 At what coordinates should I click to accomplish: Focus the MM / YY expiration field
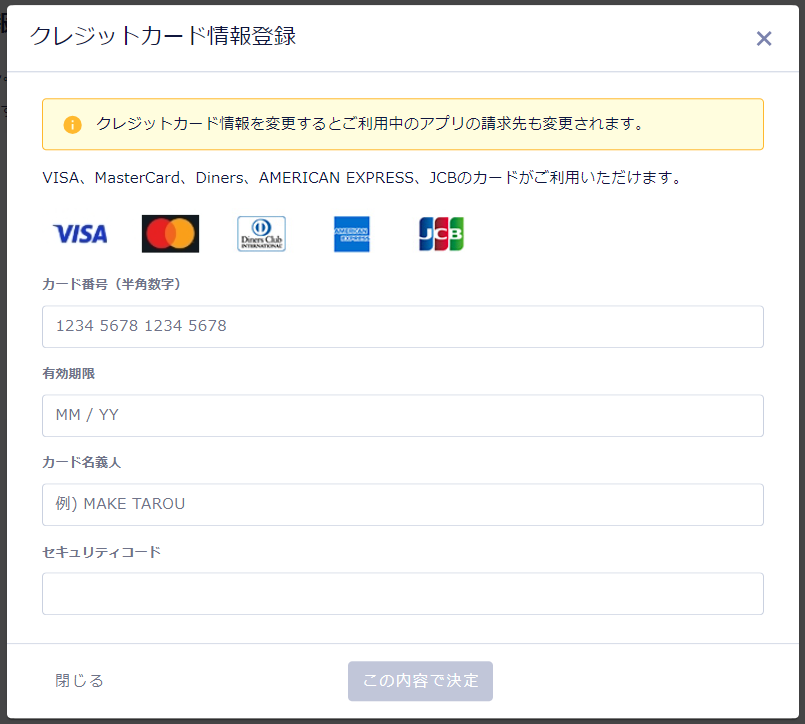click(x=403, y=415)
